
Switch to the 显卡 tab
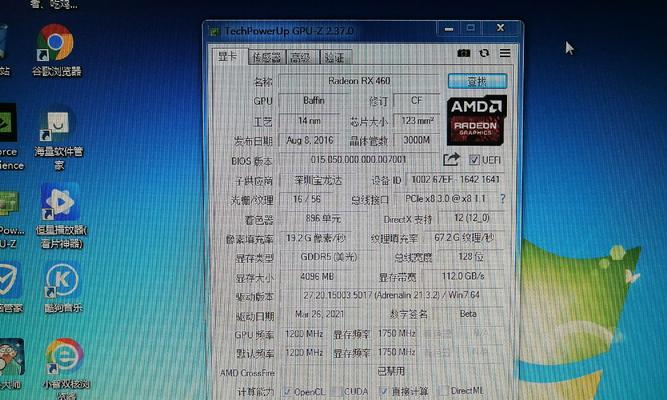tap(230, 56)
